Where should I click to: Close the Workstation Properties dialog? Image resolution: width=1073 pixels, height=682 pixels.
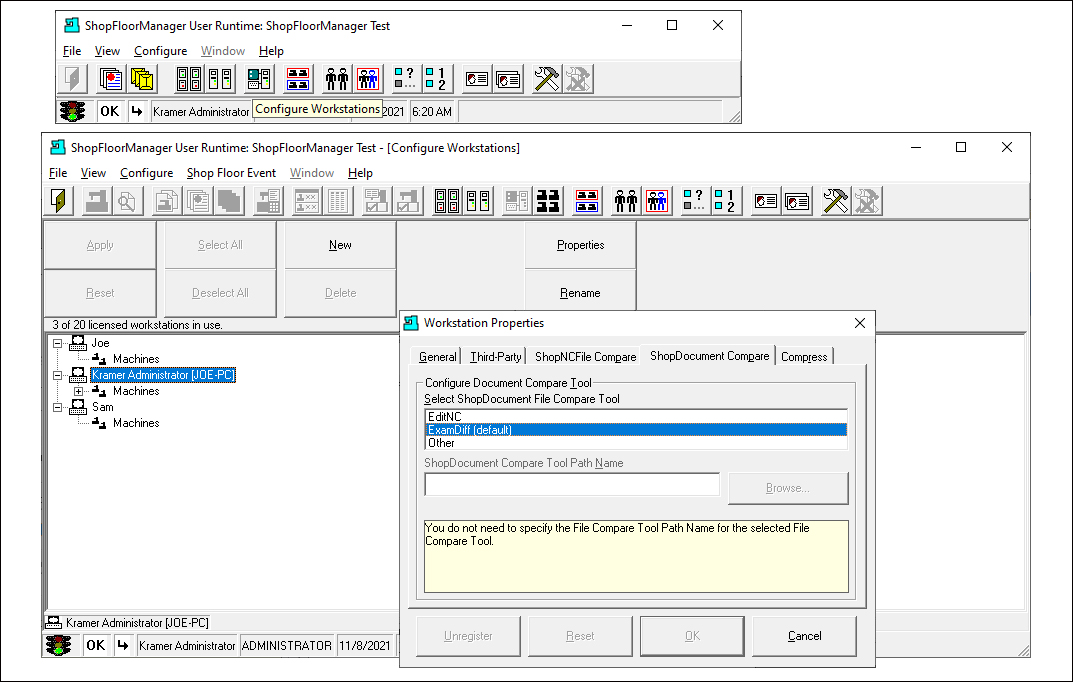click(860, 323)
